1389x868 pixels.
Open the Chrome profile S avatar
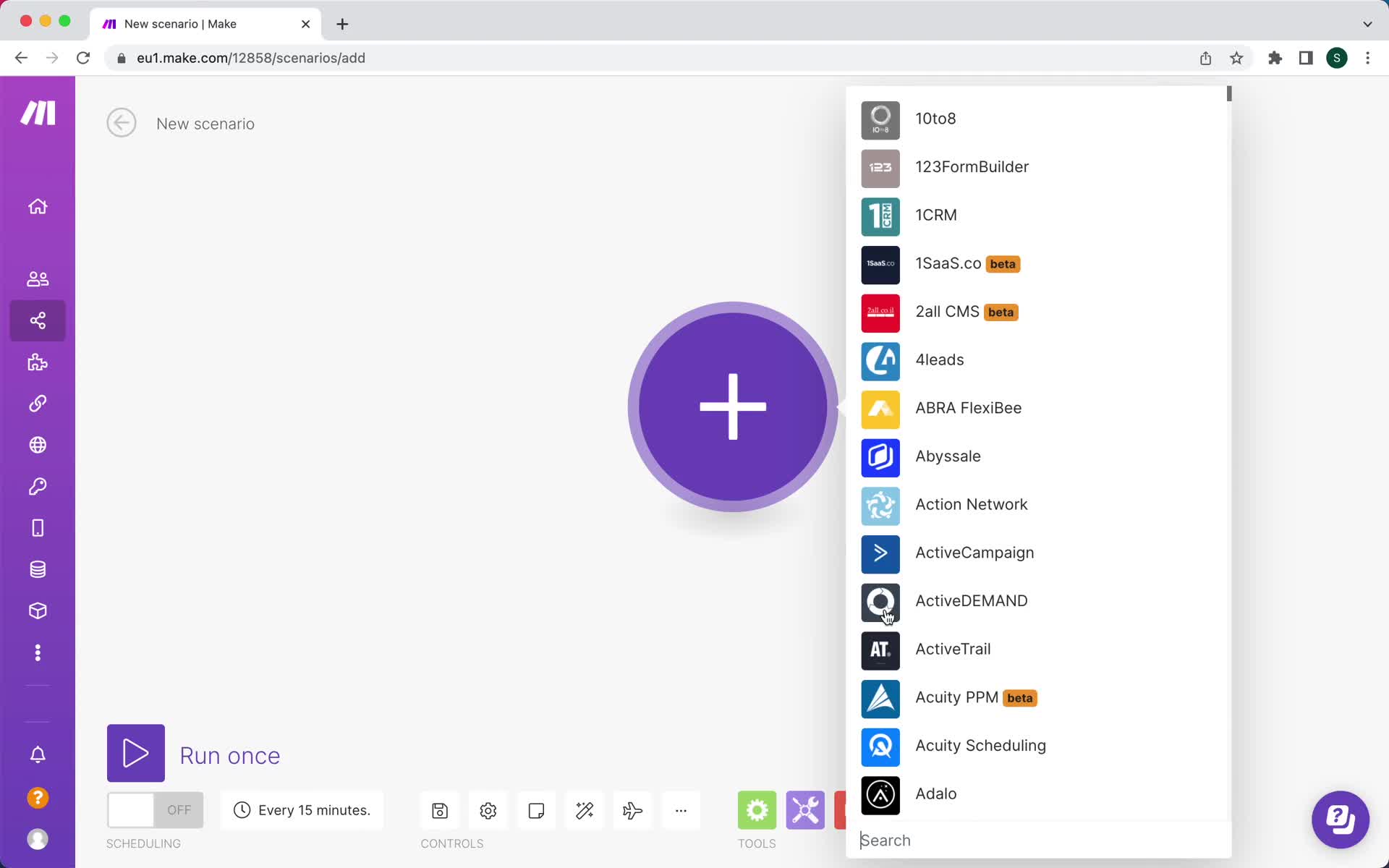tap(1336, 58)
